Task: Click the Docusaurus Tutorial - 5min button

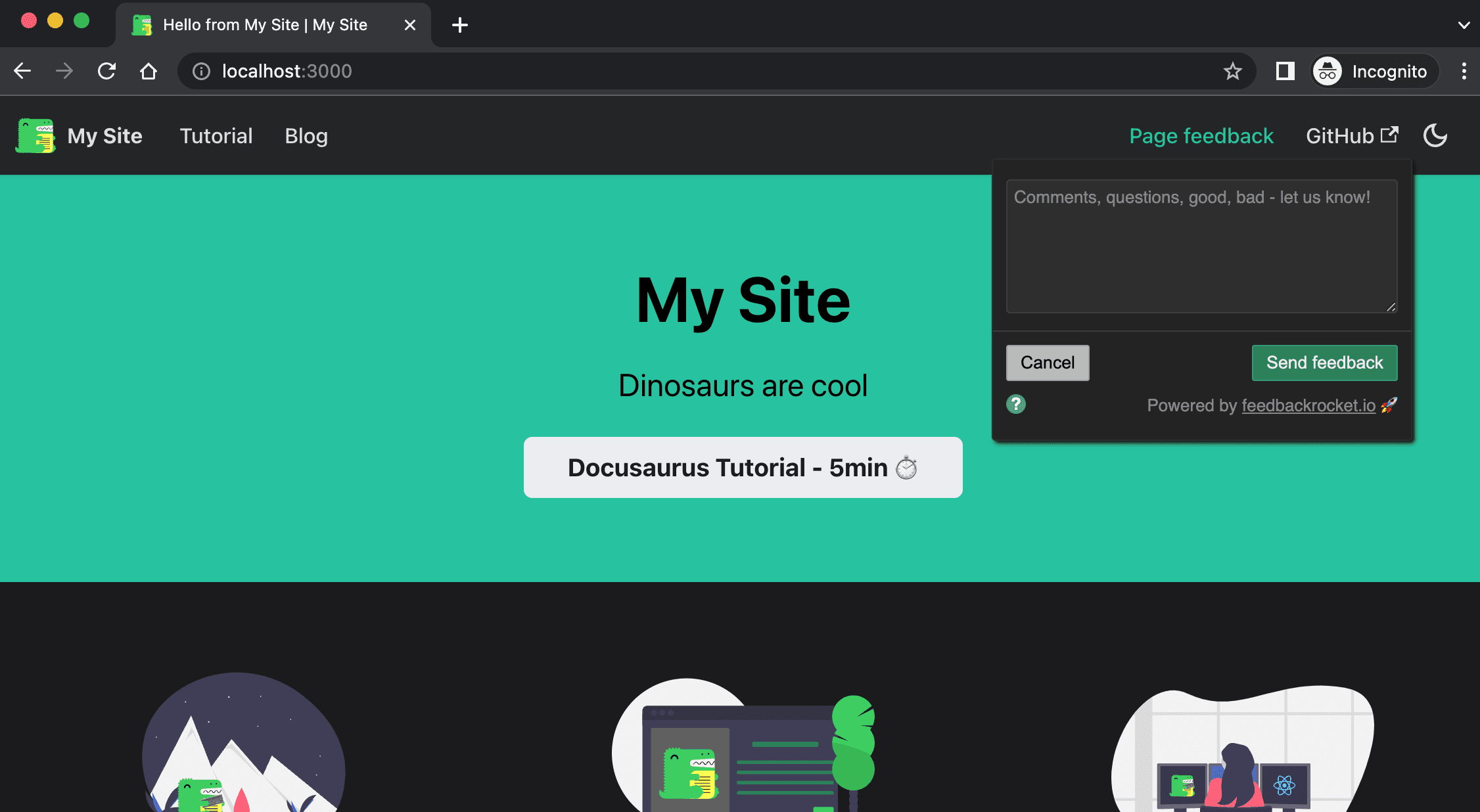Action: tap(743, 467)
